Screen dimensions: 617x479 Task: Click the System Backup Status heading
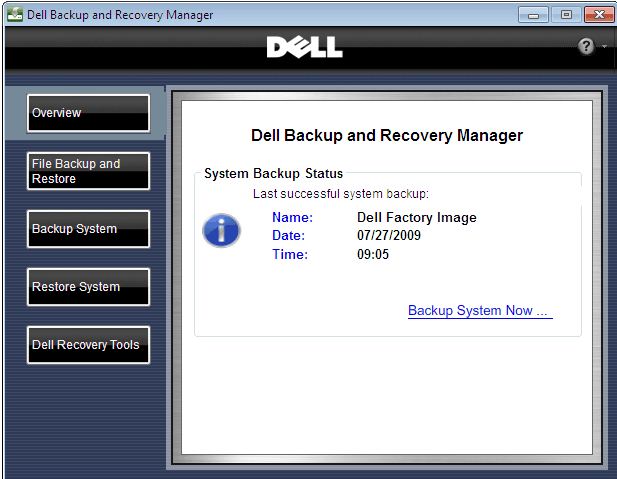273,174
